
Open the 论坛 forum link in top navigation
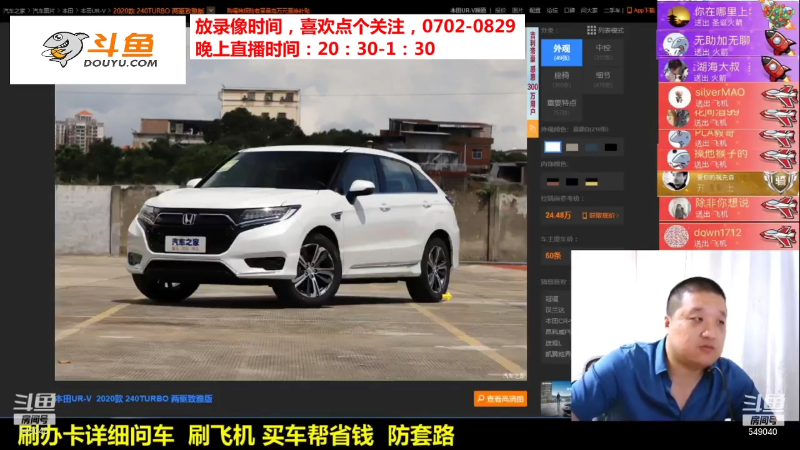click(x=552, y=10)
